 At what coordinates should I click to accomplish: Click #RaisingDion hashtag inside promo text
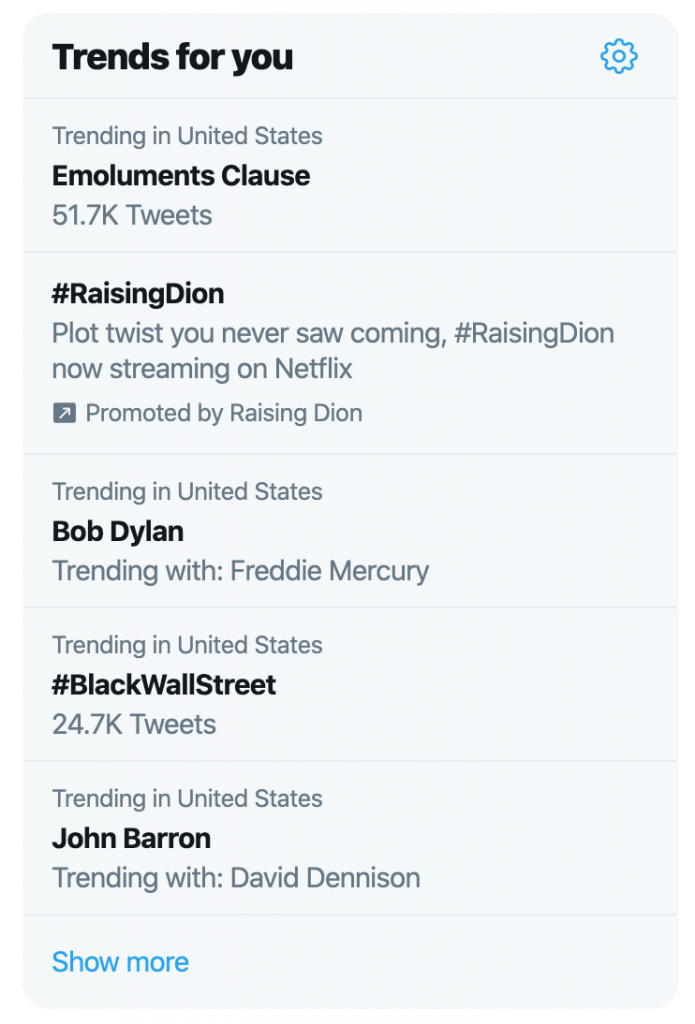pyautogui.click(x=534, y=333)
